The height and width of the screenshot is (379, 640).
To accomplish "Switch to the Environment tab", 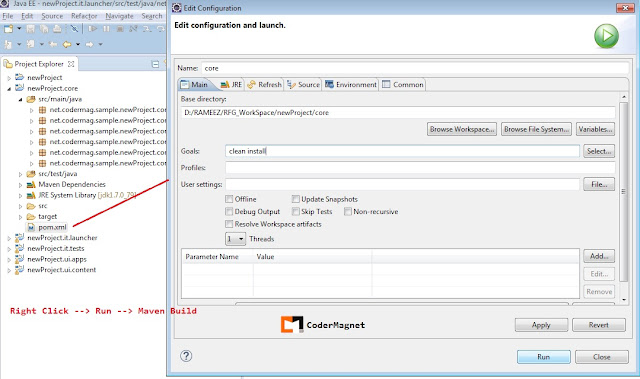I will (x=351, y=84).
